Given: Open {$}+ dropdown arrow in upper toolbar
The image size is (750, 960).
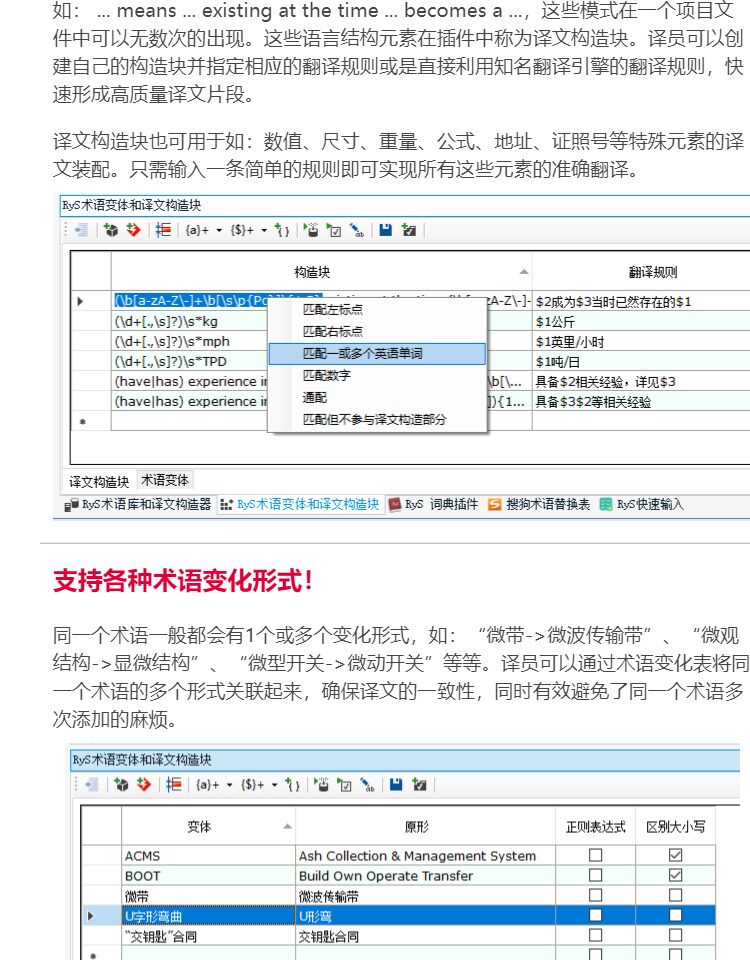Looking at the screenshot, I should (264, 231).
